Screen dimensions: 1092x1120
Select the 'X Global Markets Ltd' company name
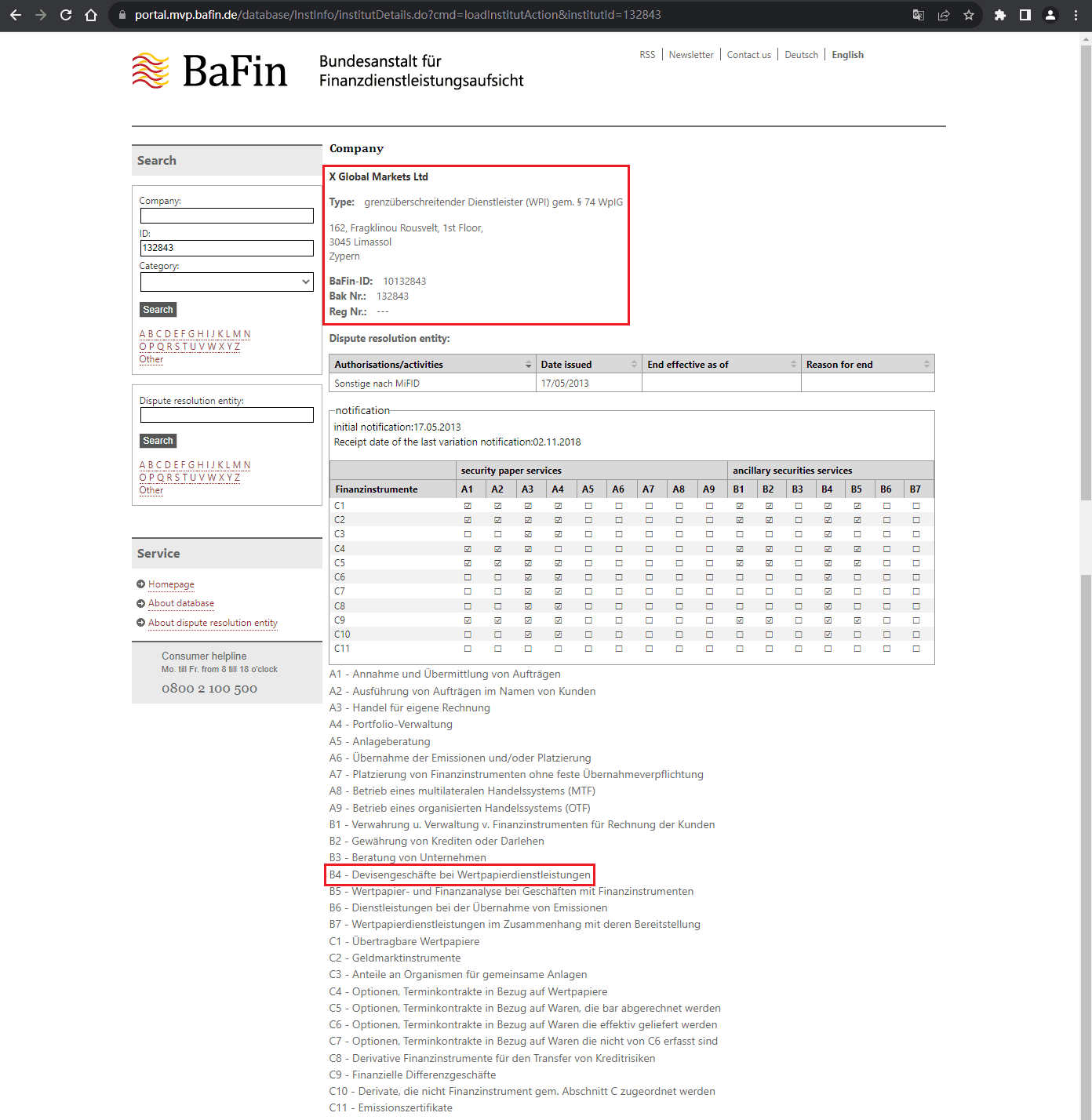[378, 177]
